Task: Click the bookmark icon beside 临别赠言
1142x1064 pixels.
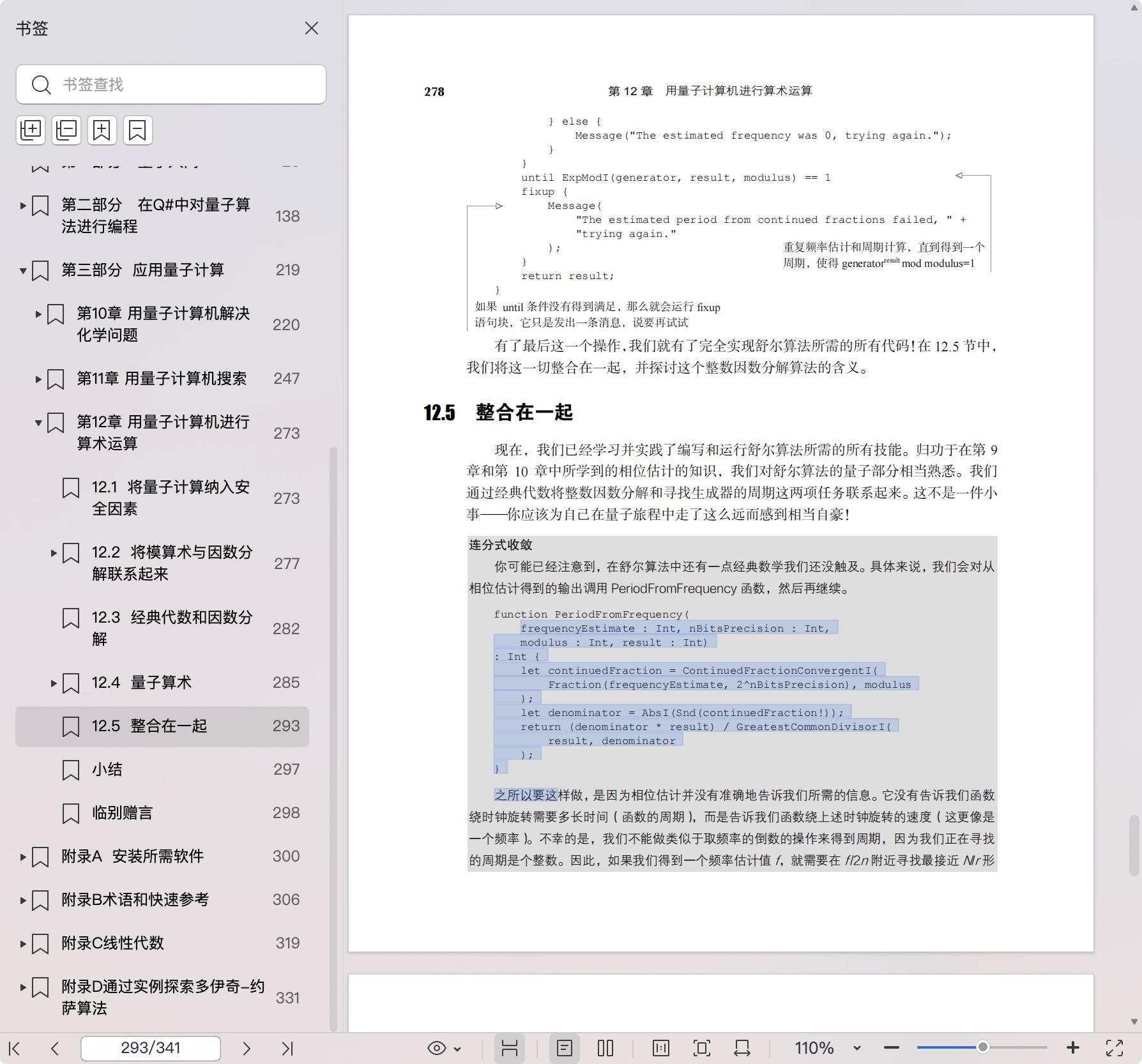Action: pos(71,814)
